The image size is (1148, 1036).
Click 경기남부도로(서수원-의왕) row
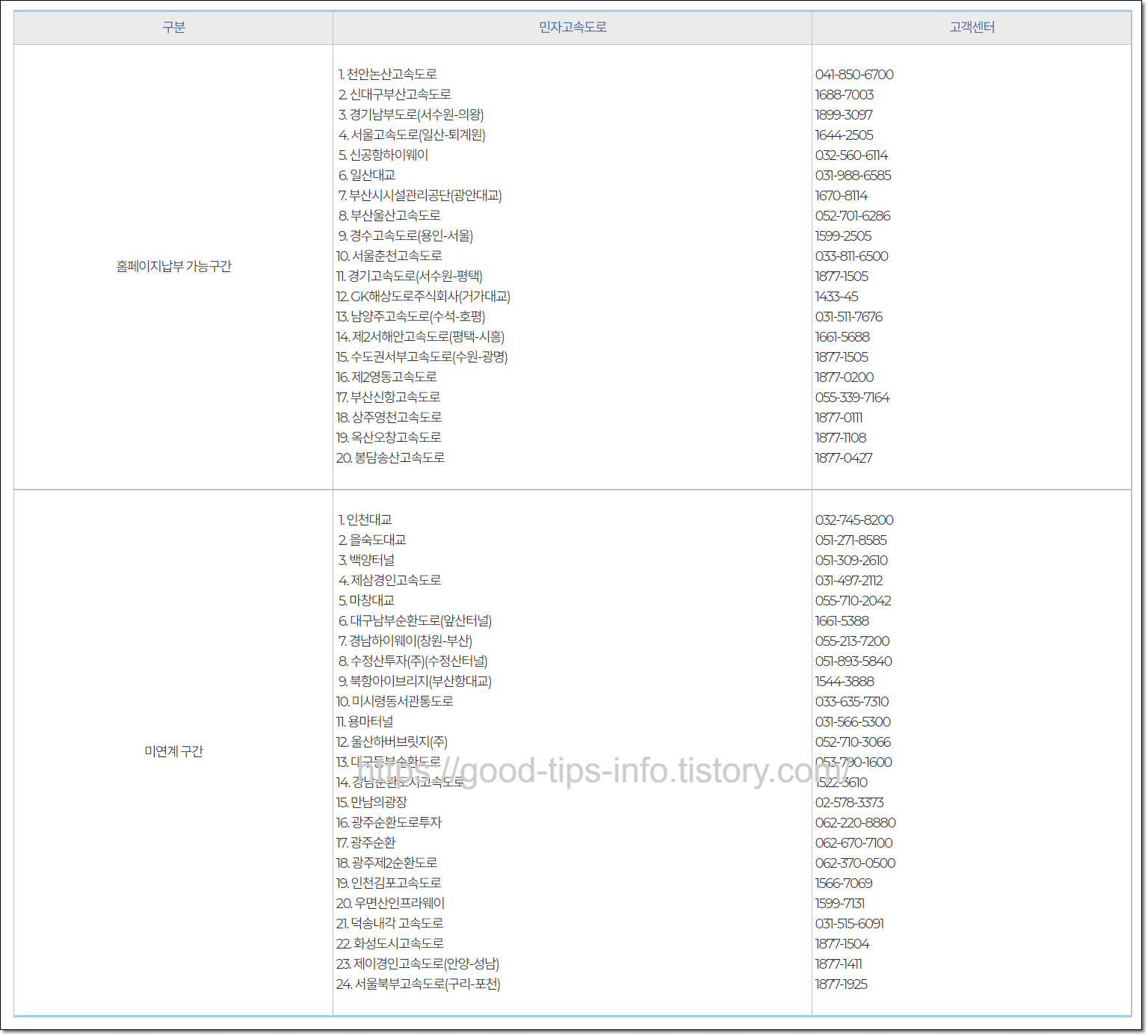(x=411, y=114)
